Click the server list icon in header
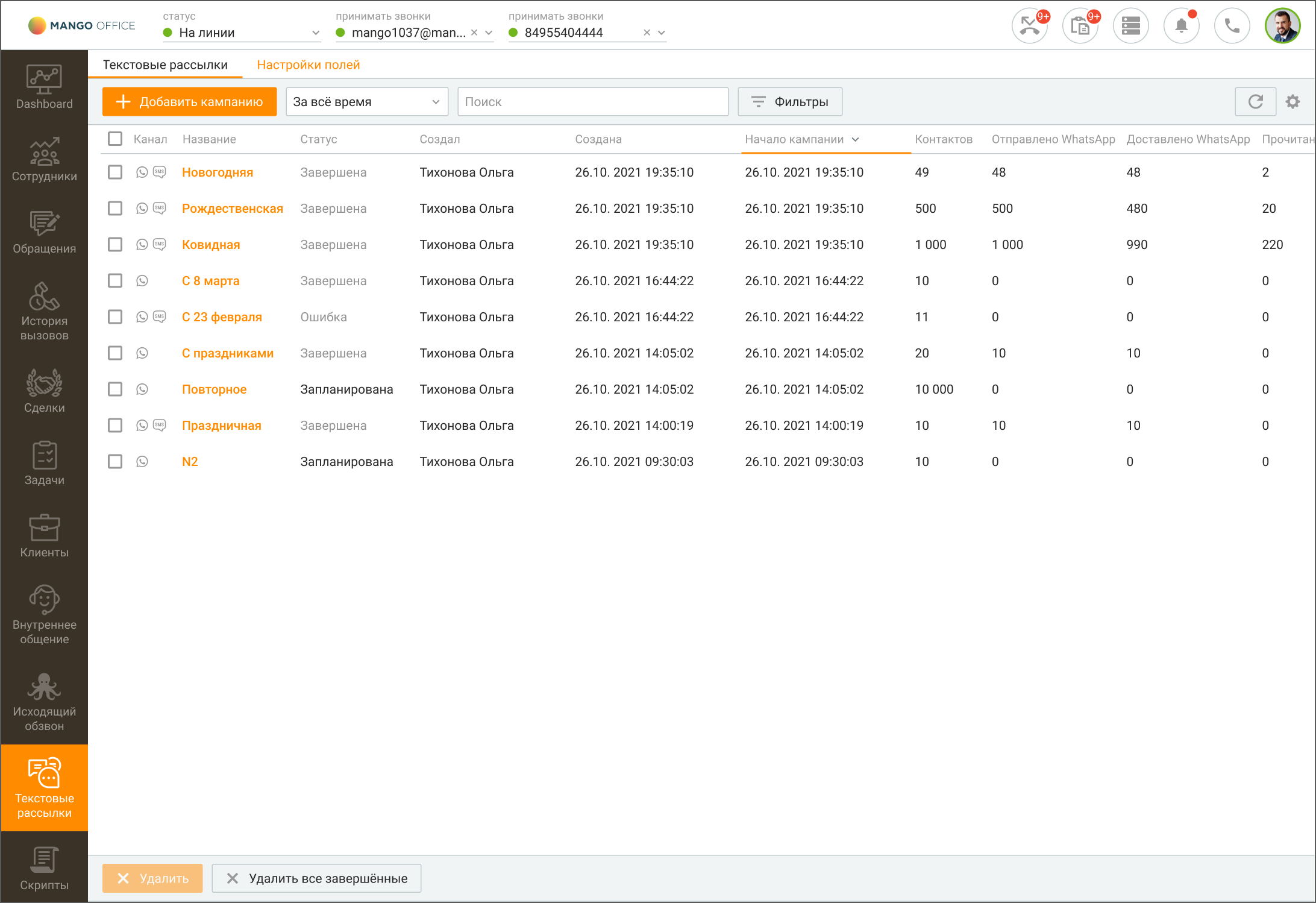 [1131, 27]
